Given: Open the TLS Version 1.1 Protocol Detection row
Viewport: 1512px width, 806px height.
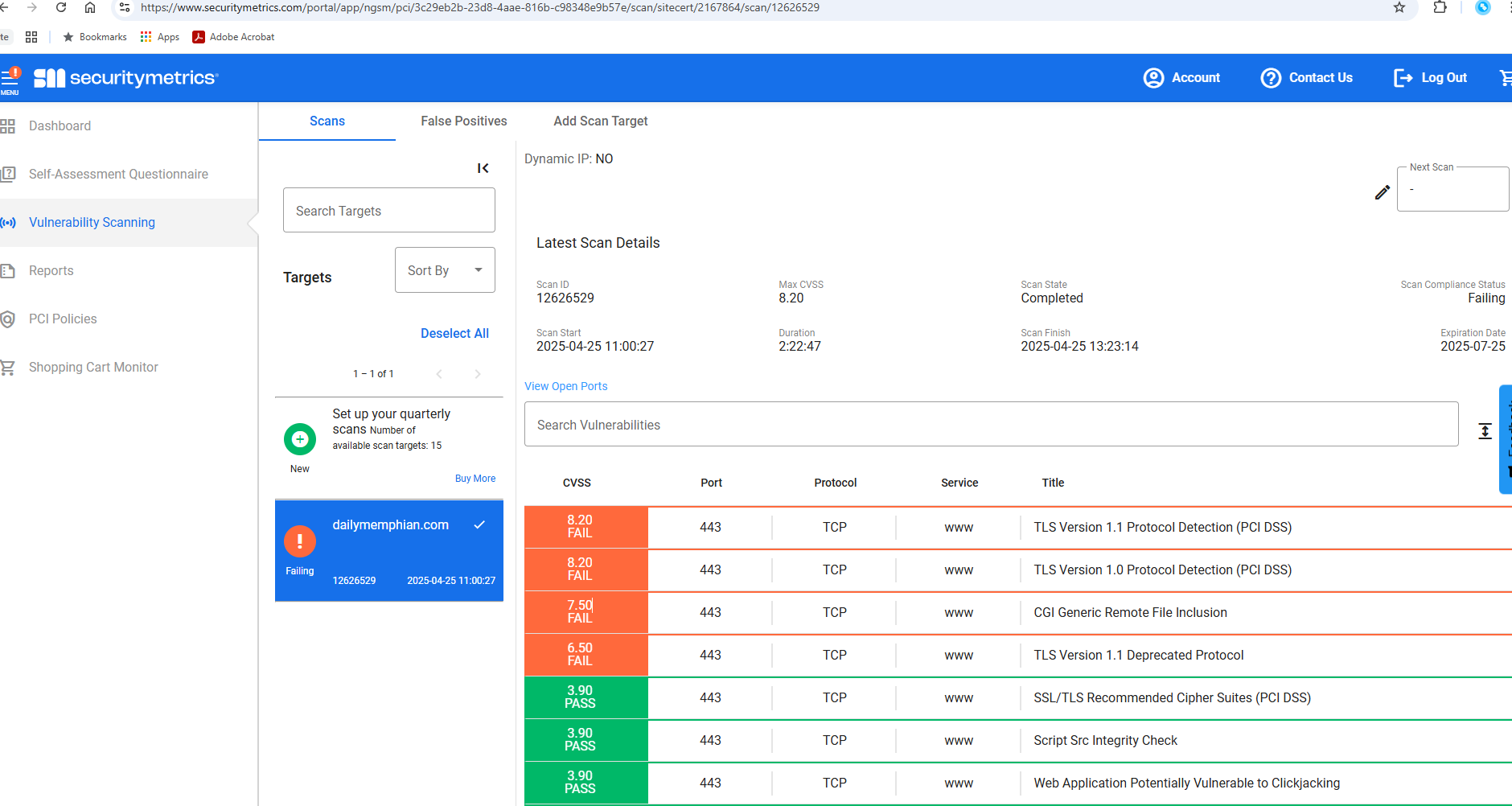Looking at the screenshot, I should pos(1018,528).
